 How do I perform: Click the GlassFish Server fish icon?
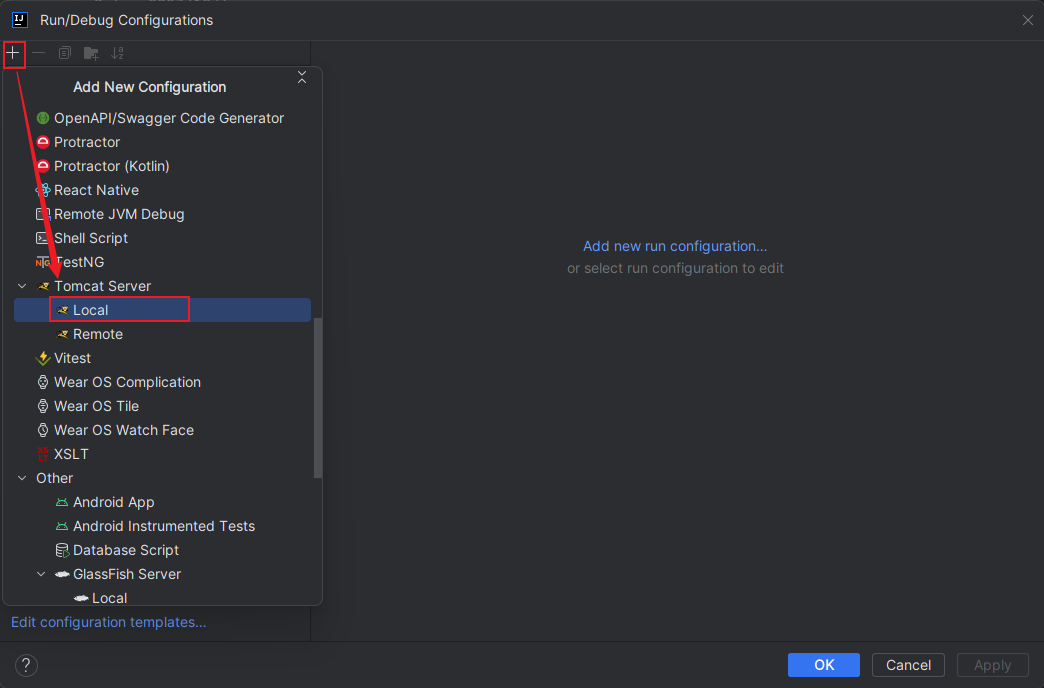pos(62,574)
